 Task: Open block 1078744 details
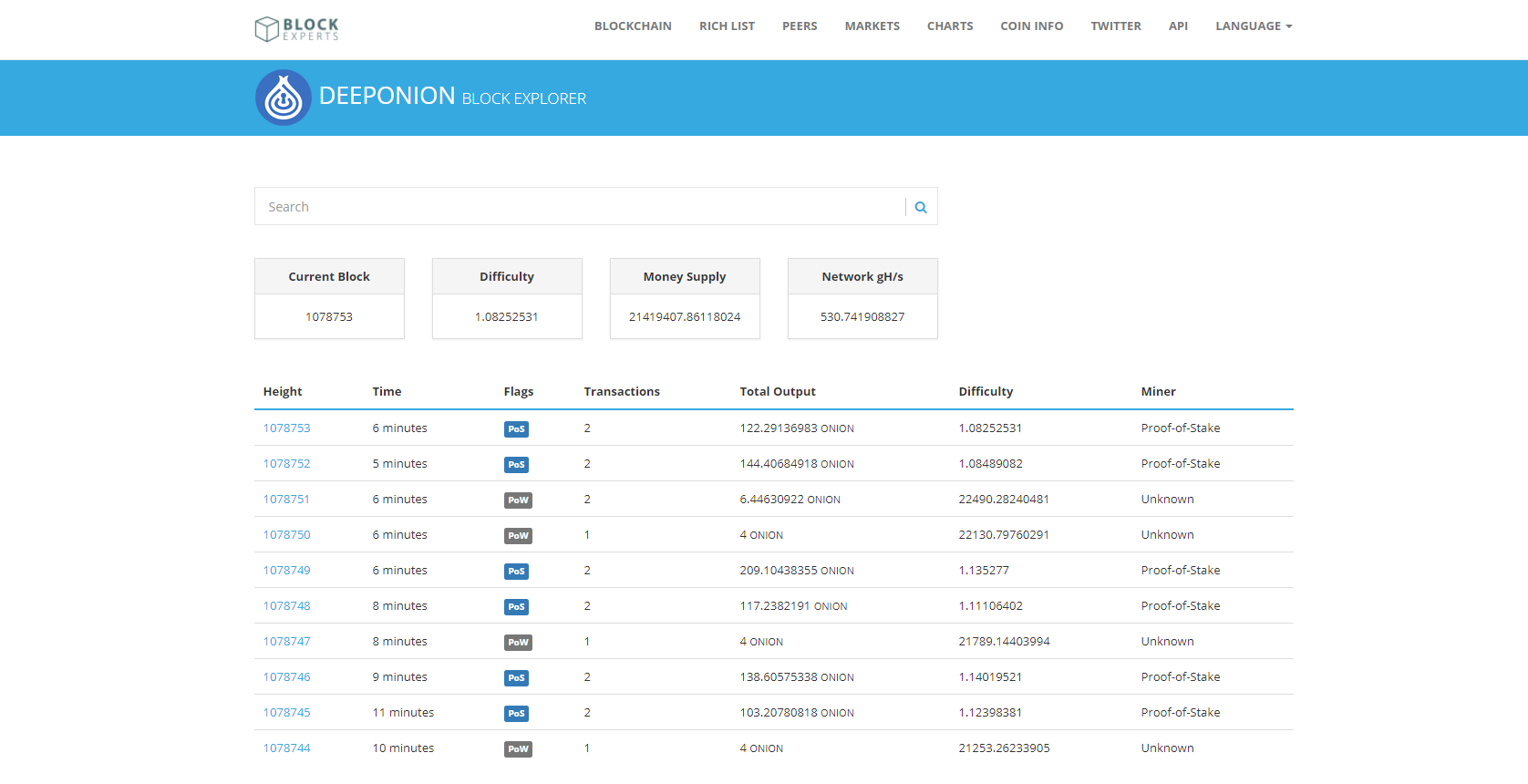tap(286, 748)
